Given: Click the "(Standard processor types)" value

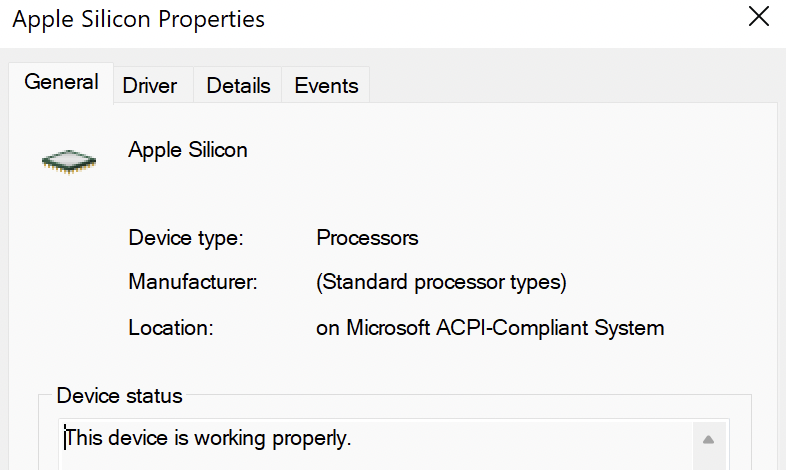Looking at the screenshot, I should point(441,283).
